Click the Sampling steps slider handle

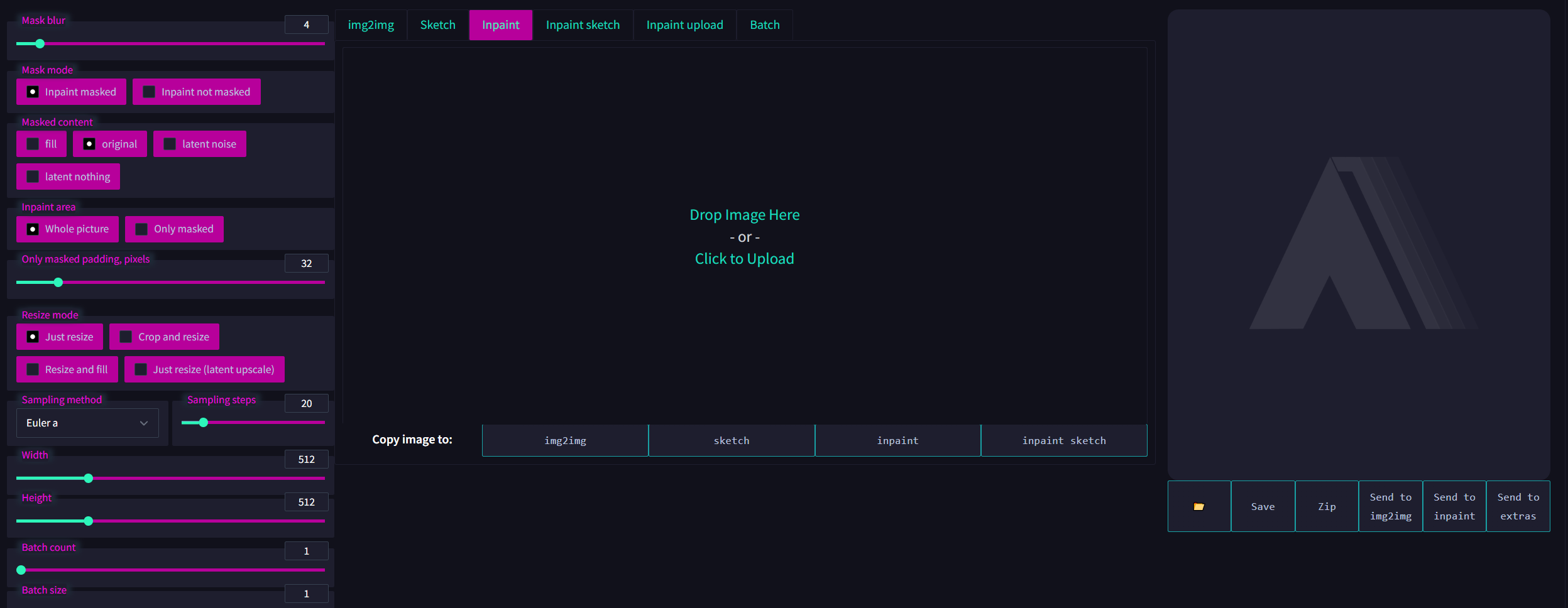(204, 422)
